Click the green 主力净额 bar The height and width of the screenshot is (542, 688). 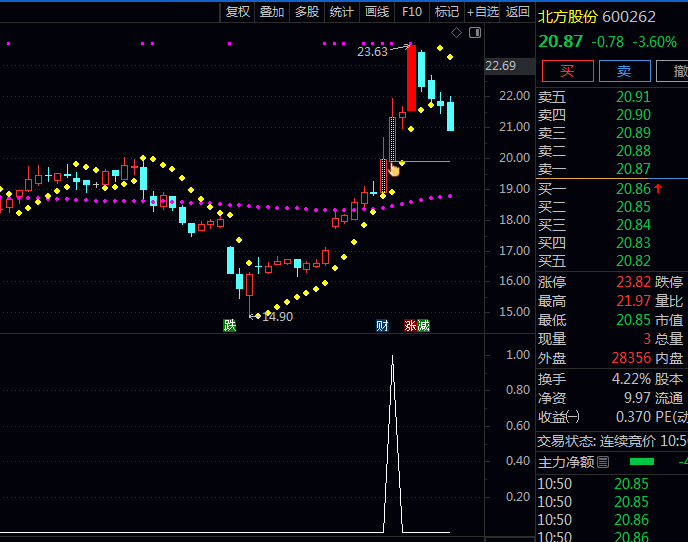(641, 462)
